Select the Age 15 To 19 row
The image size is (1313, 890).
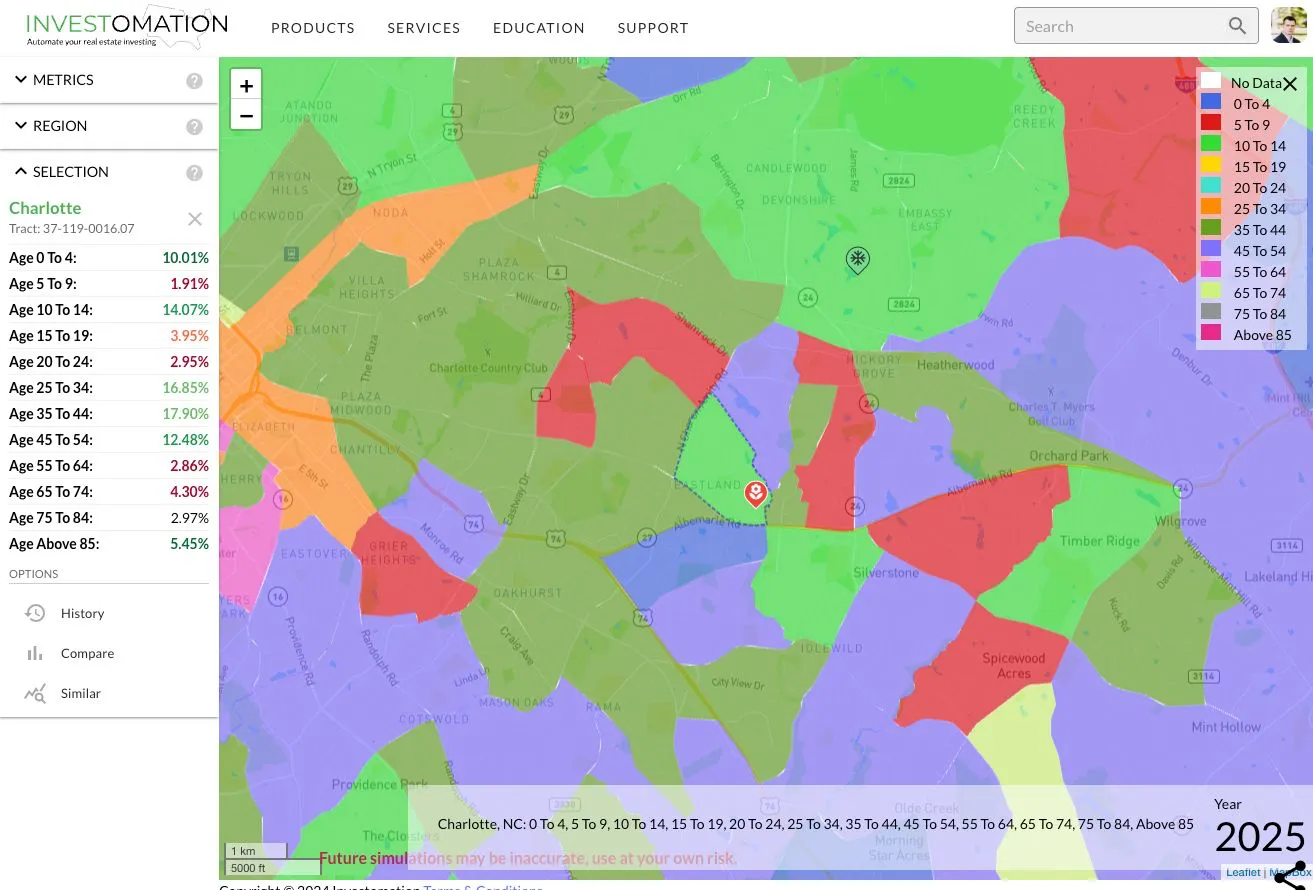109,336
